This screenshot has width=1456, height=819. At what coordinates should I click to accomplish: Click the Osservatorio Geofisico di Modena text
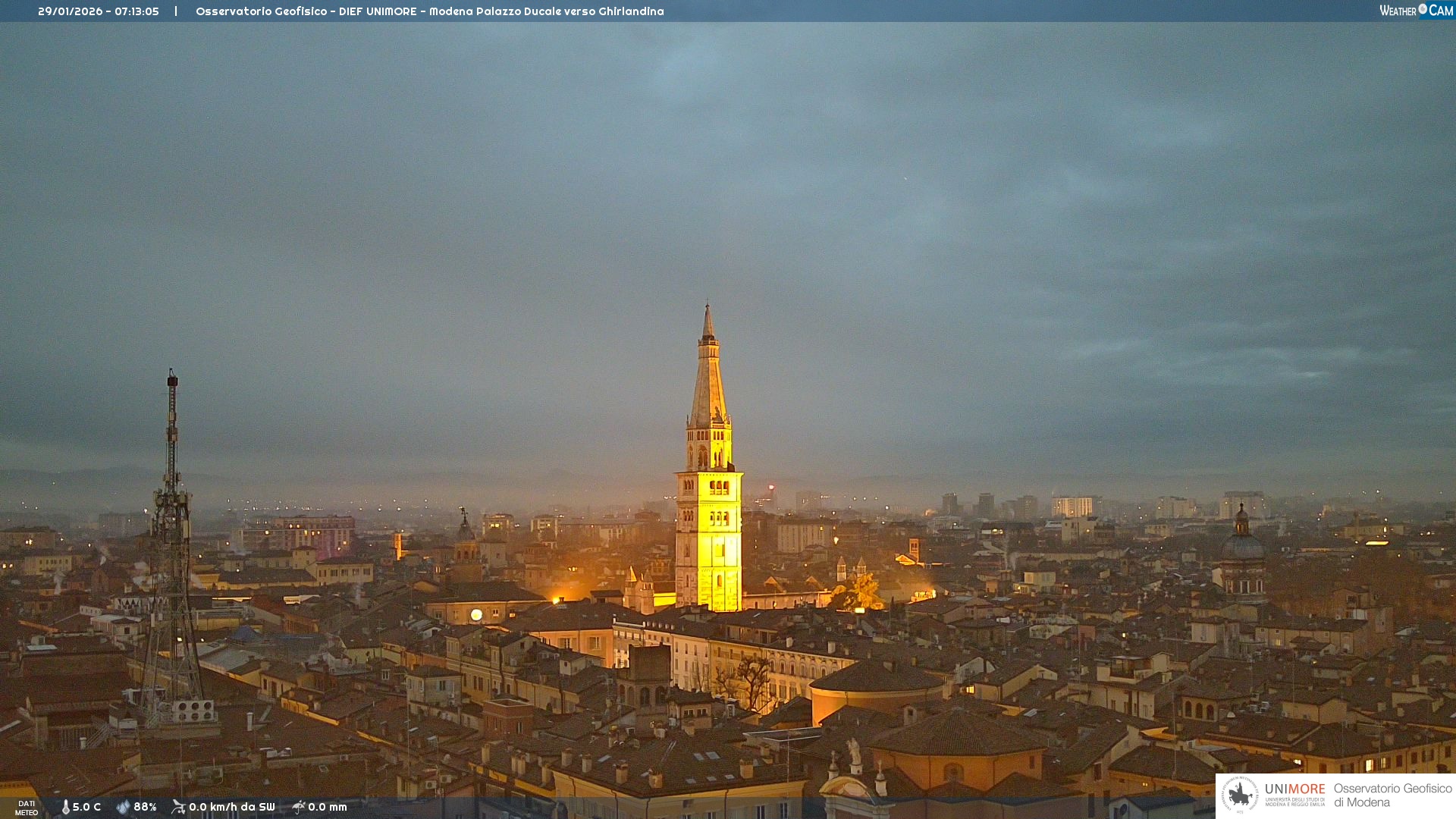(x=1392, y=795)
